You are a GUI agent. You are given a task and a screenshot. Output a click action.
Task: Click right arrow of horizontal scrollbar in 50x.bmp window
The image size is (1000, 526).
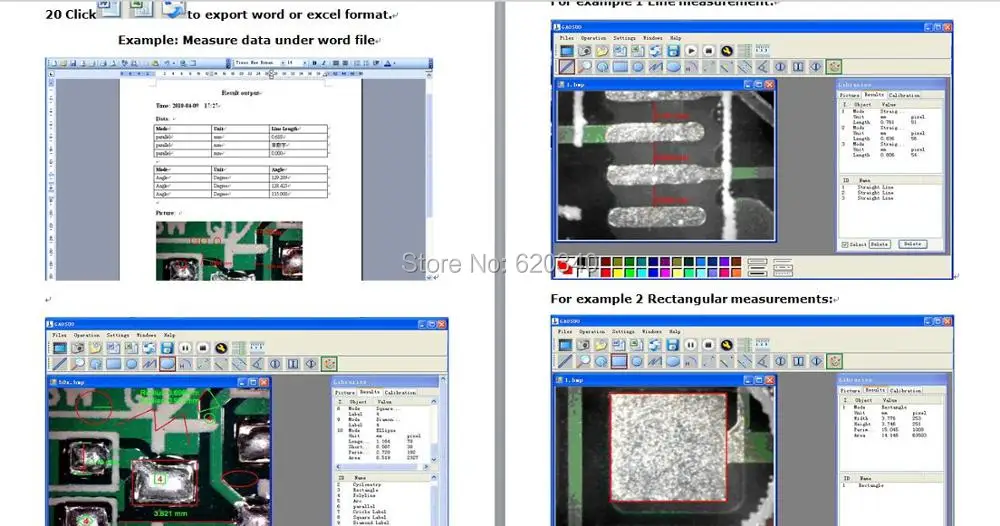[426, 467]
